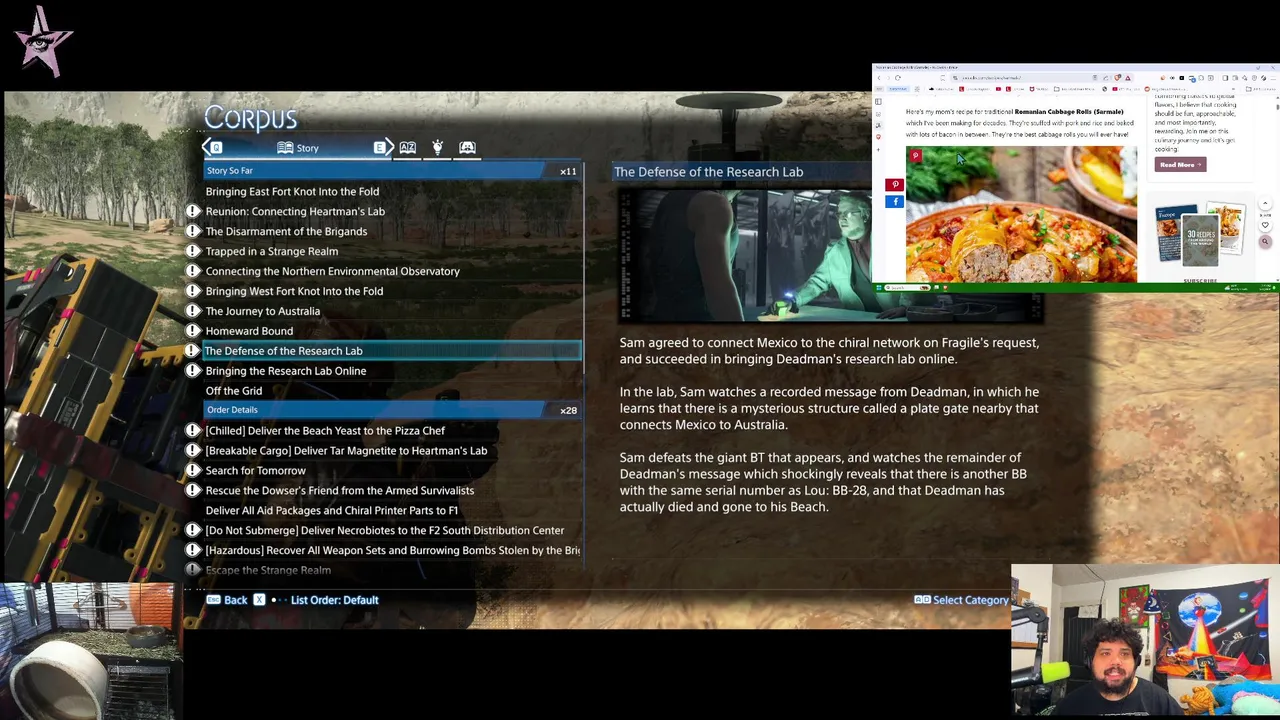Open the characters category tab icon
1280x720 pixels.
point(467,148)
